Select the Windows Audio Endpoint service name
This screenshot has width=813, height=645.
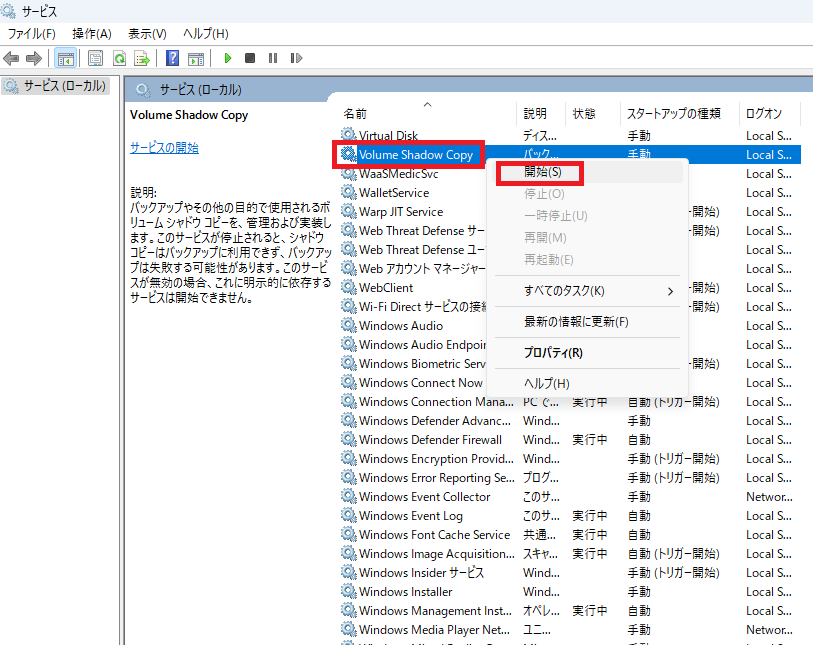(x=423, y=345)
